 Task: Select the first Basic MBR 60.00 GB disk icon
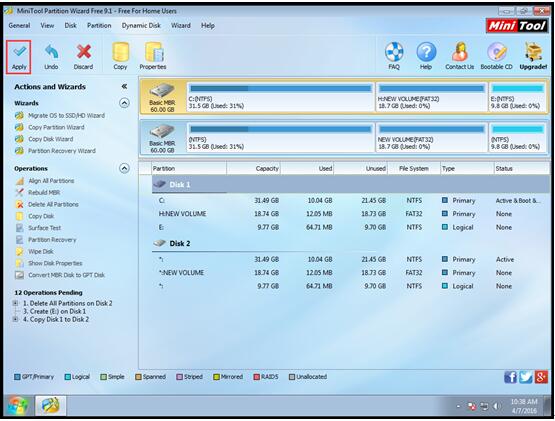pyautogui.click(x=162, y=97)
